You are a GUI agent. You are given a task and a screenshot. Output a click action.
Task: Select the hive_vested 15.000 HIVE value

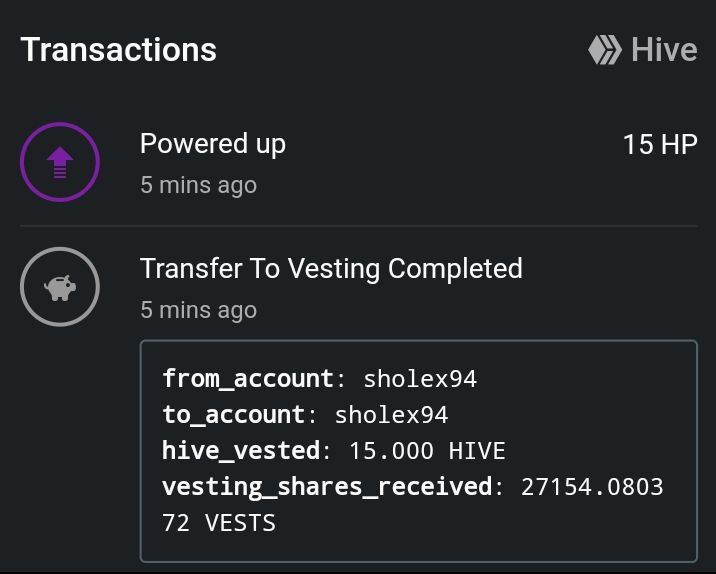pos(427,451)
